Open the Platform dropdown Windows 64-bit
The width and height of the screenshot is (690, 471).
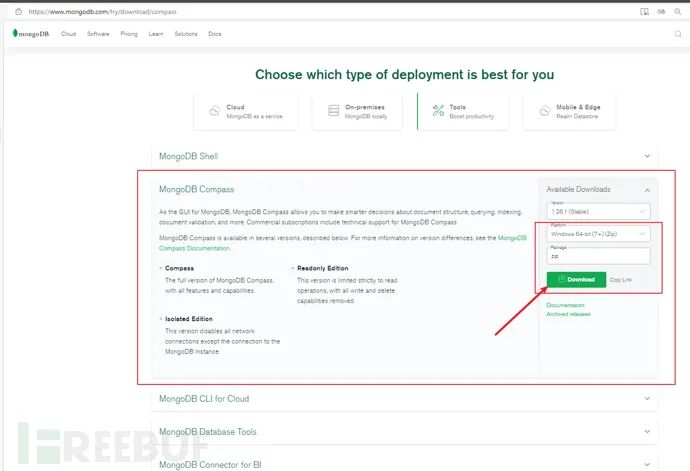598,234
